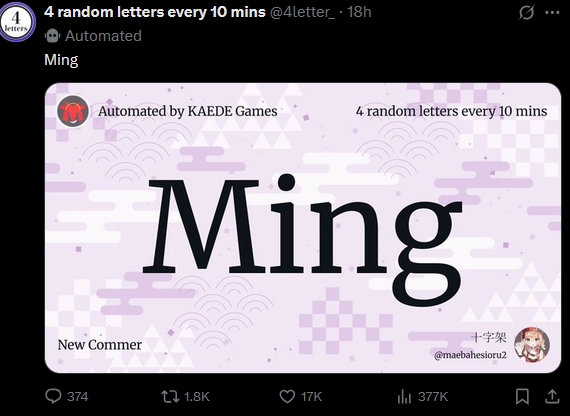Open the @4letter_ handle link
Image resolution: width=570 pixels, height=416 pixels.
302,12
